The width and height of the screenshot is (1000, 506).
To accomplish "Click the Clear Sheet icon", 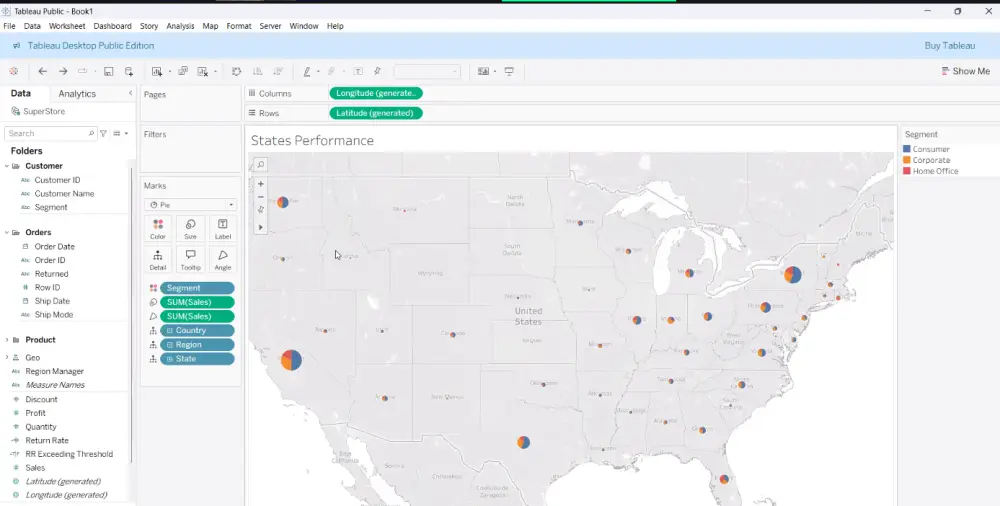I will 203,71.
